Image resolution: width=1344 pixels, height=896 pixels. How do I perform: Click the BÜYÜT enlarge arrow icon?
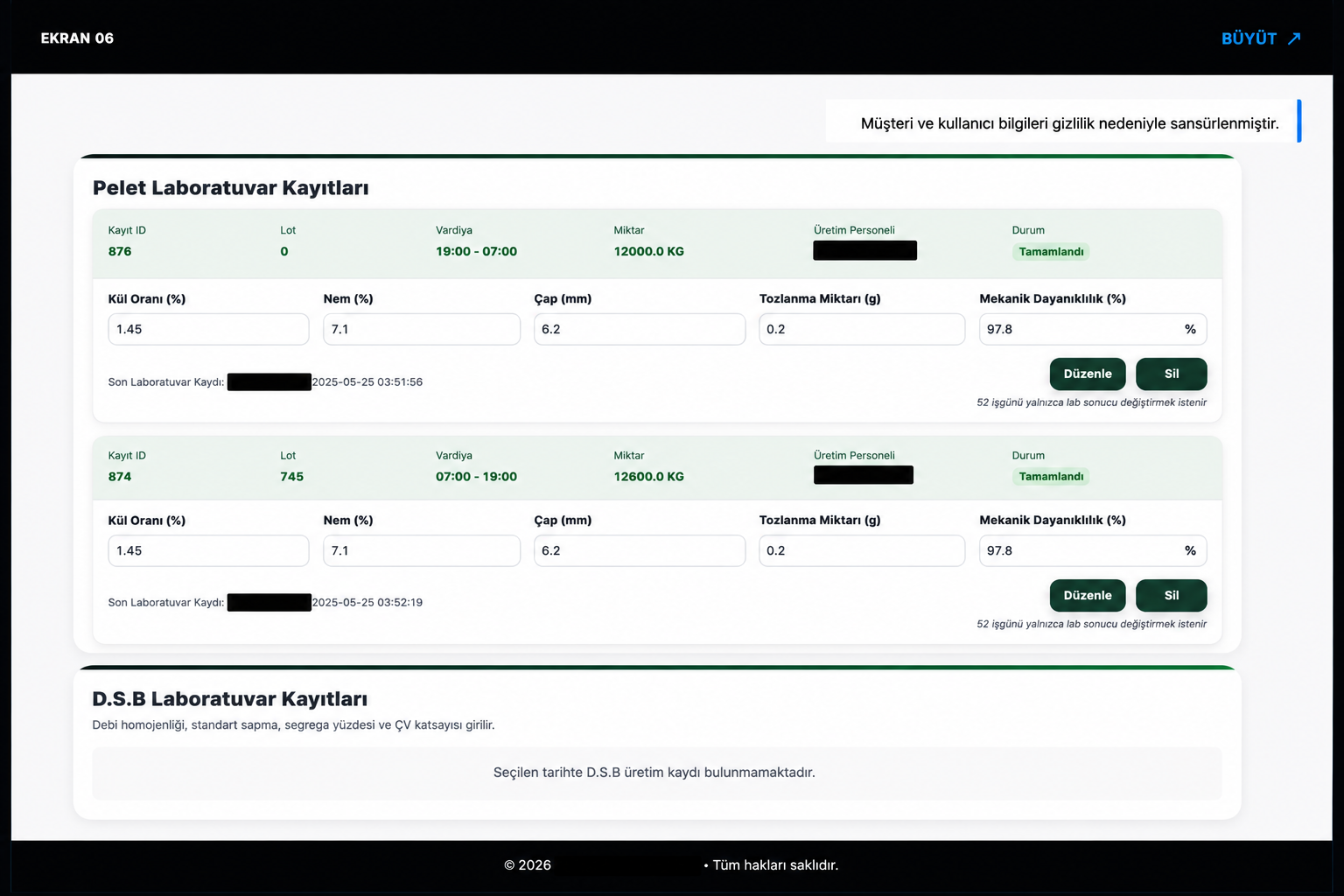[1294, 38]
